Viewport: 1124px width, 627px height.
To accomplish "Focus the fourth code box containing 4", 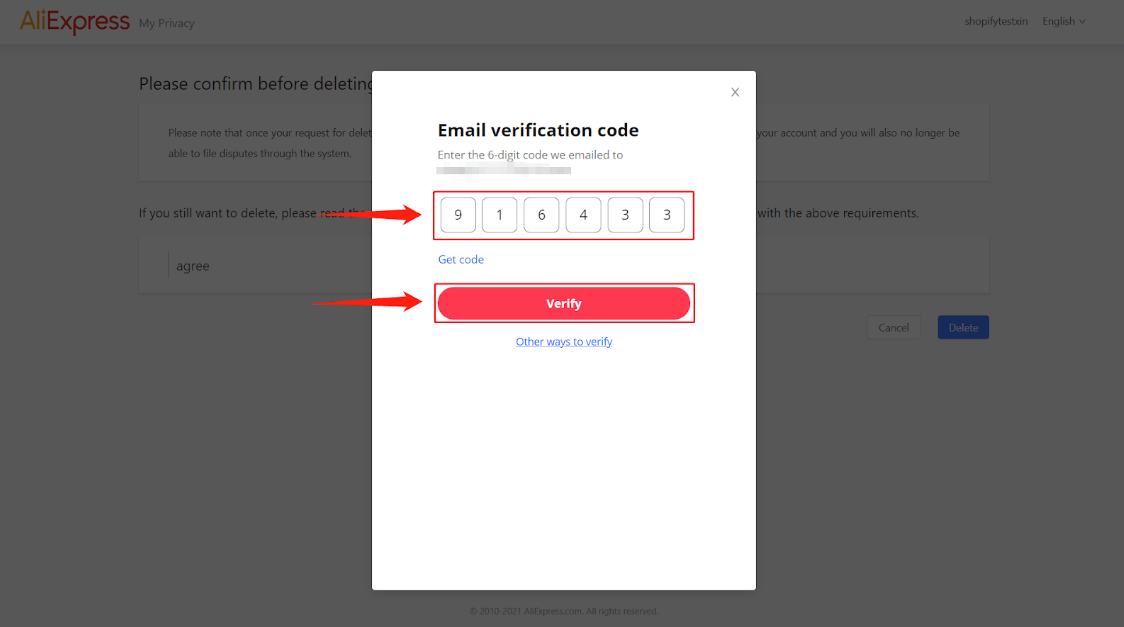I will tap(583, 215).
